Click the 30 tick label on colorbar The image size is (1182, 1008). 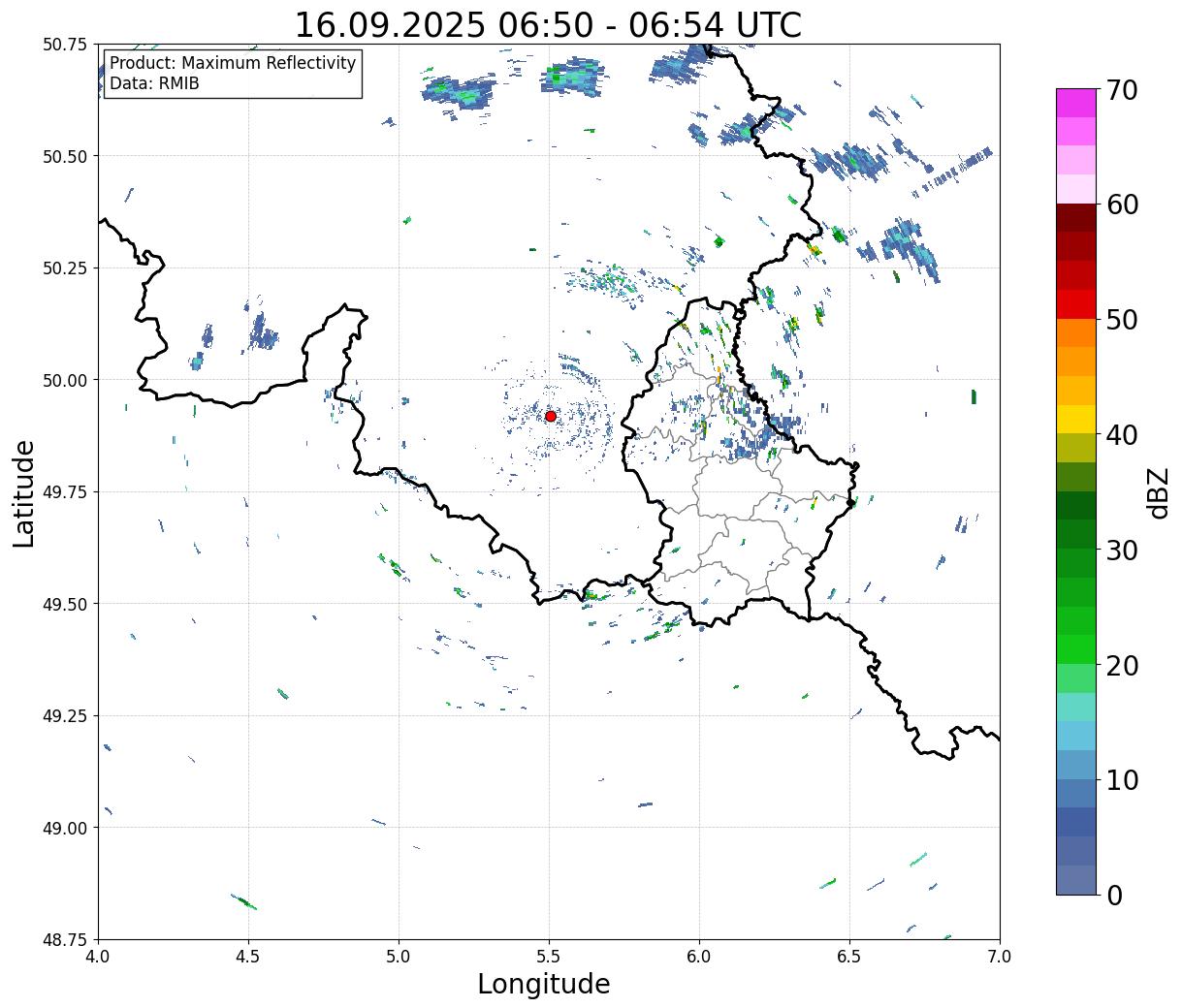click(x=1122, y=551)
